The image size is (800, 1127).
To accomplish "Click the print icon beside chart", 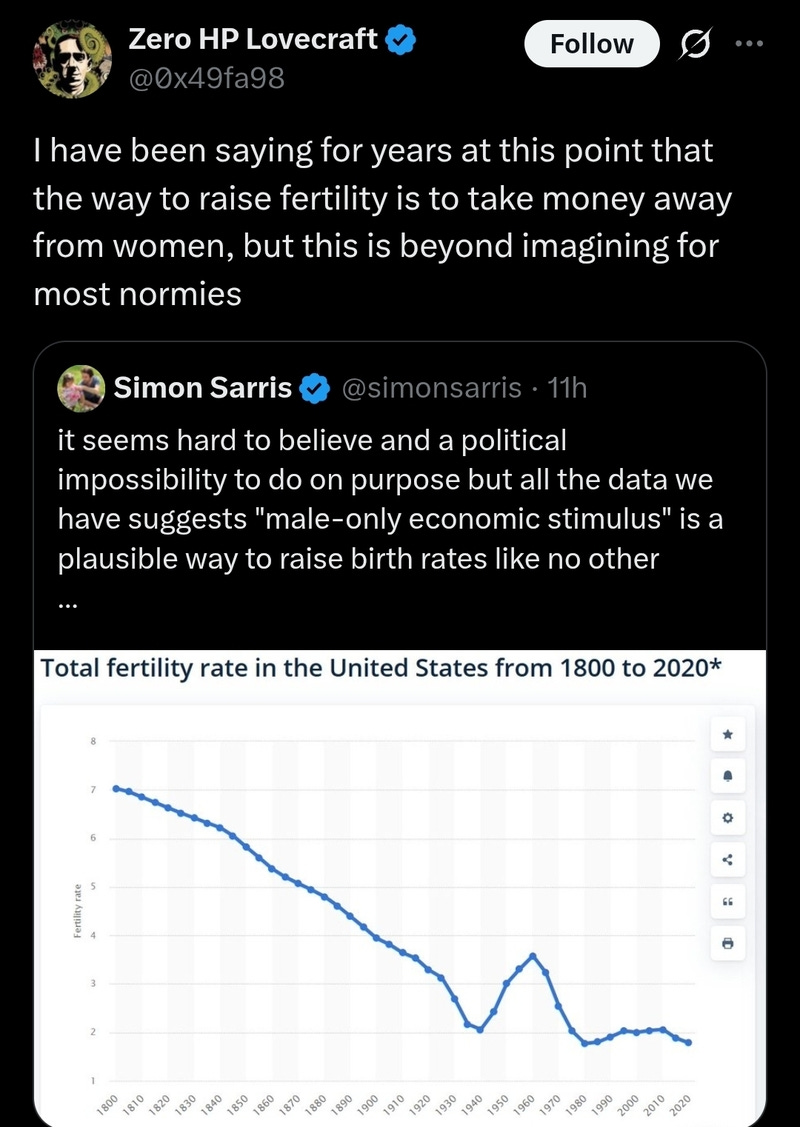I will point(728,942).
